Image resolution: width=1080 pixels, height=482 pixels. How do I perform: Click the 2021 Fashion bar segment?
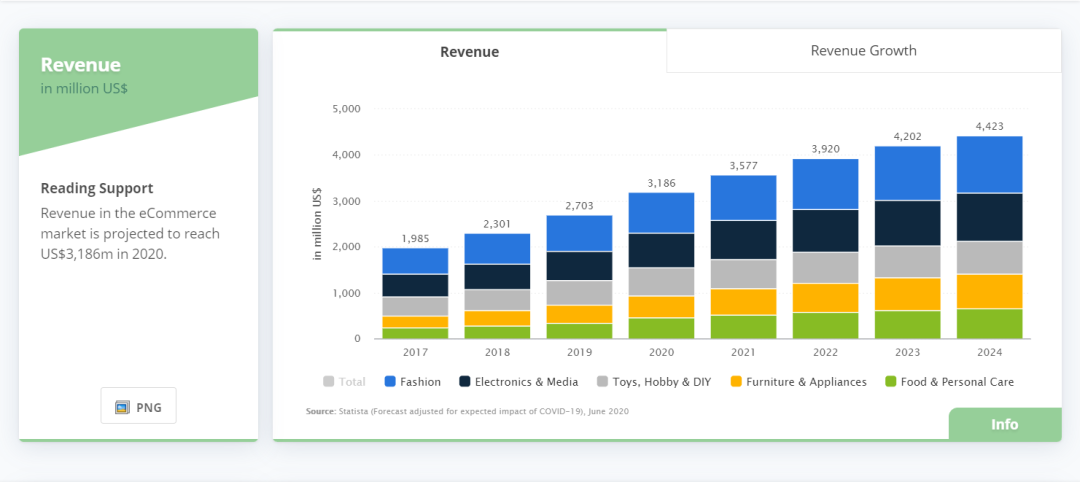tap(743, 198)
